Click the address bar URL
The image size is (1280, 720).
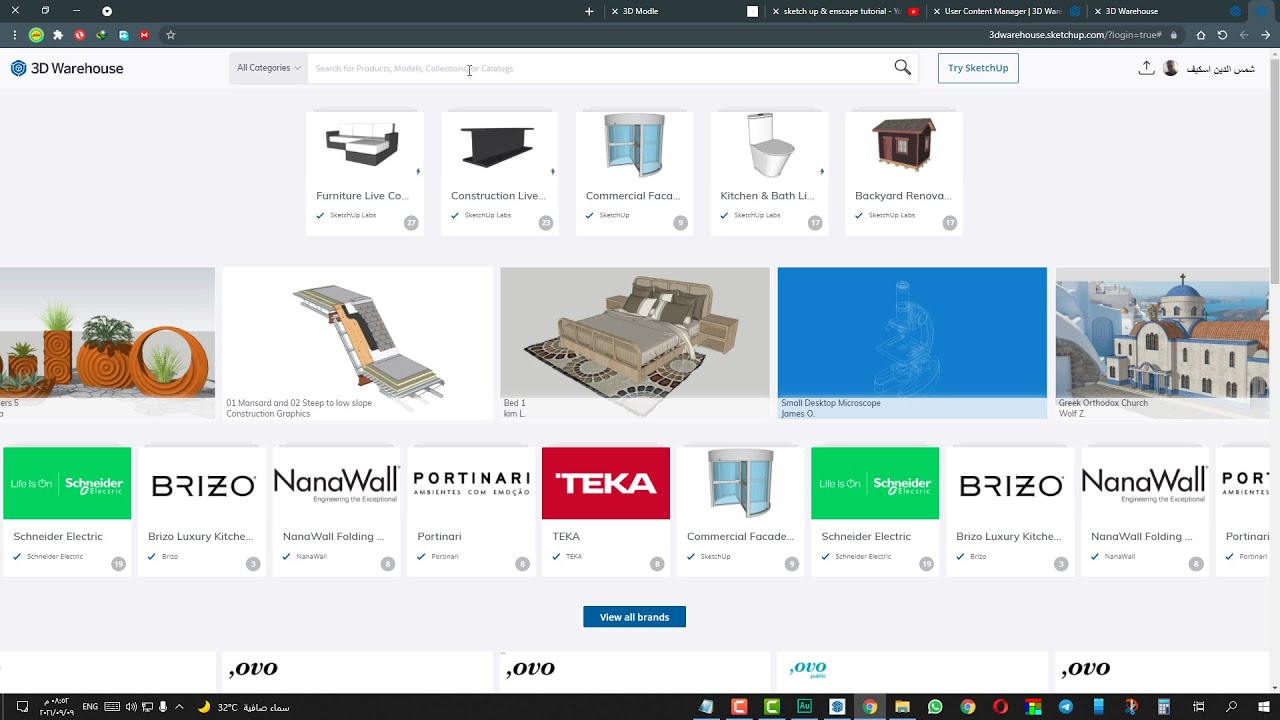(x=1075, y=35)
